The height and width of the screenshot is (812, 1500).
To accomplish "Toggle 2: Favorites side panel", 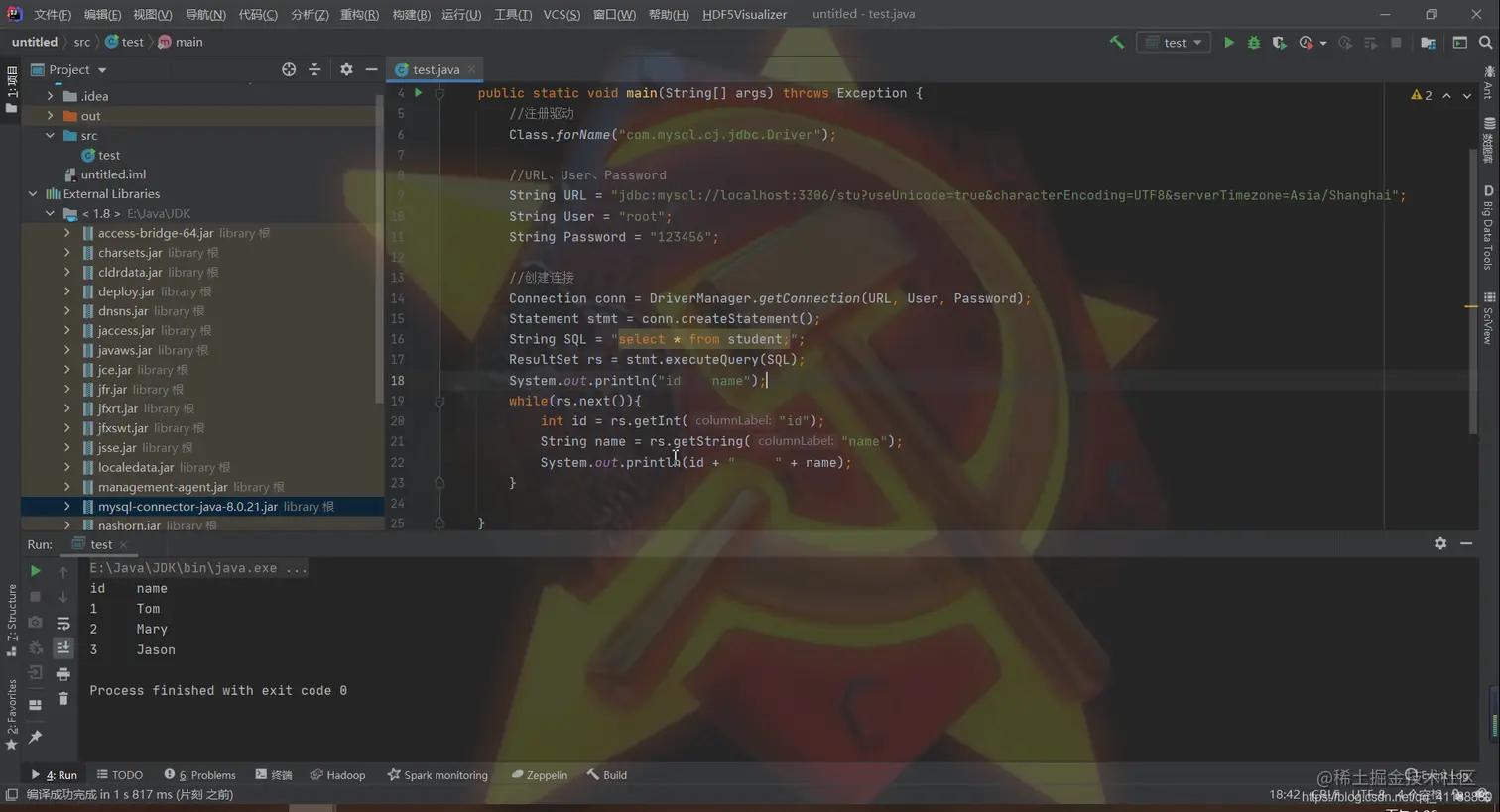I will (x=12, y=714).
